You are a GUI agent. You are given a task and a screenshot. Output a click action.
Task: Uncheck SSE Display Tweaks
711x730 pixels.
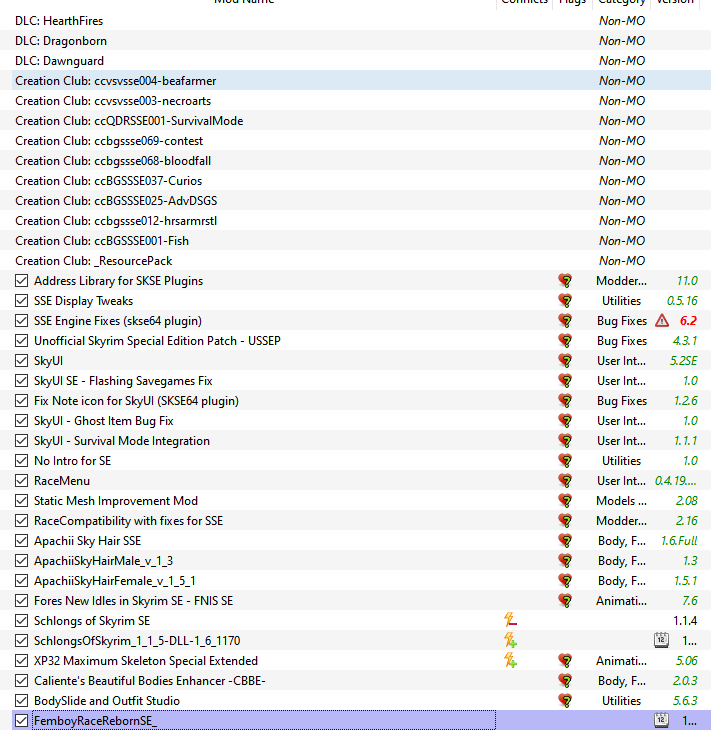[21, 301]
